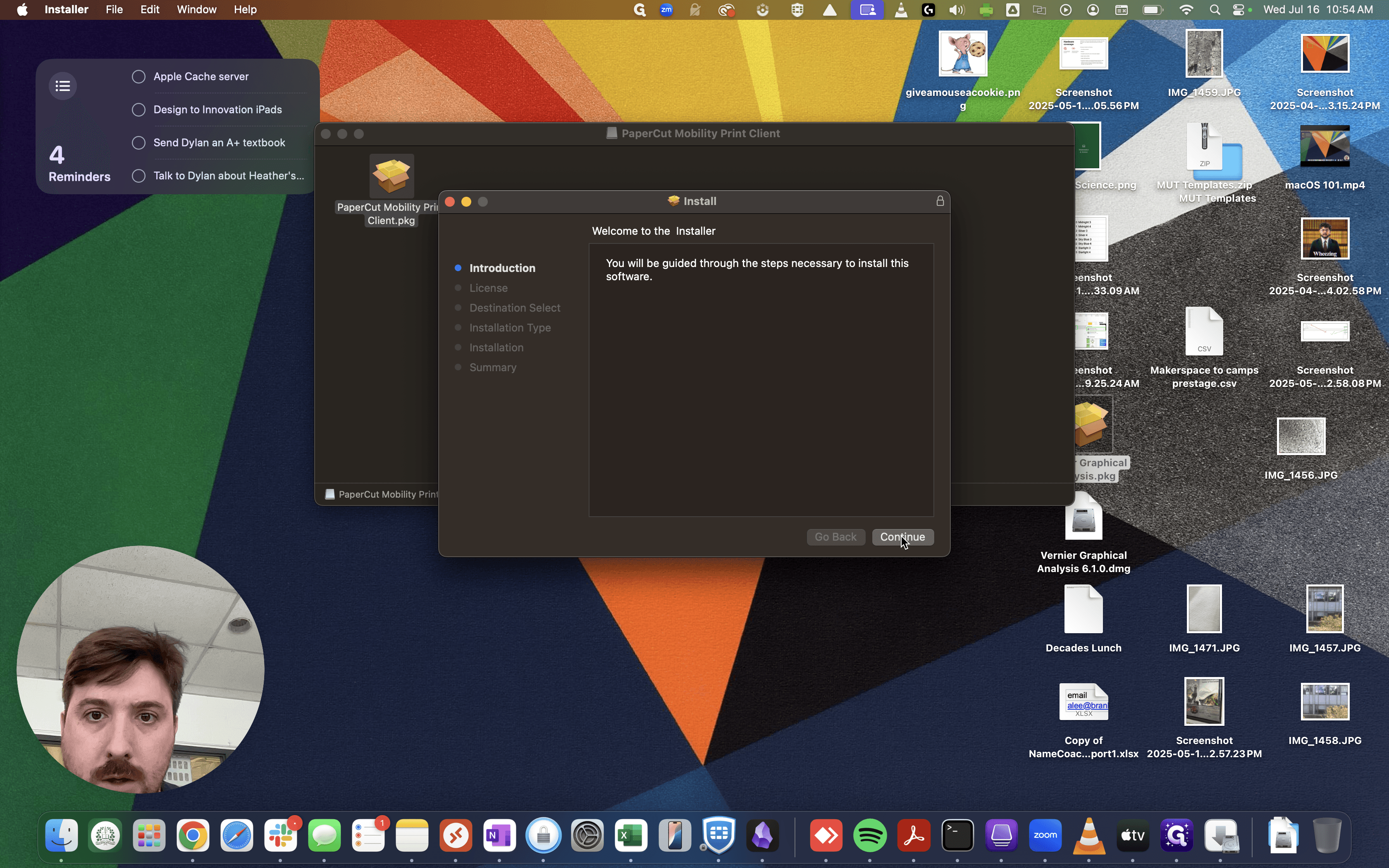Image resolution: width=1389 pixels, height=868 pixels.
Task: Launch Safari from the Dock
Action: pyautogui.click(x=237, y=835)
